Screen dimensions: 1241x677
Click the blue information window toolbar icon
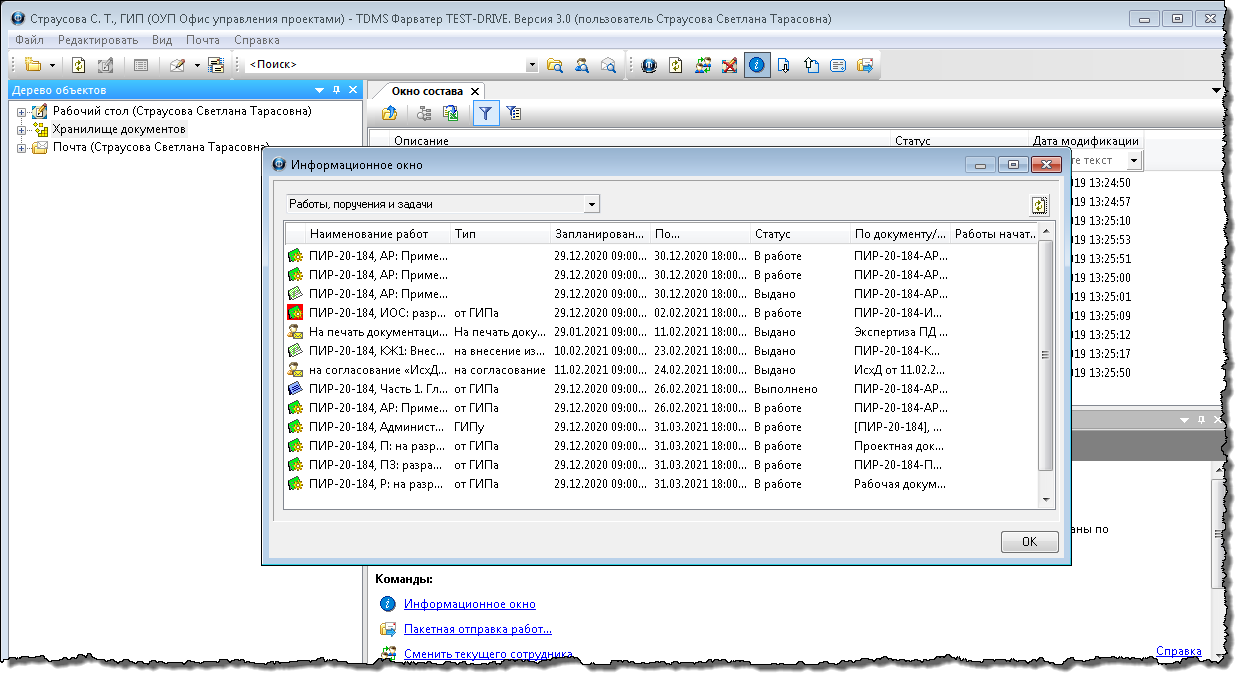tap(757, 65)
